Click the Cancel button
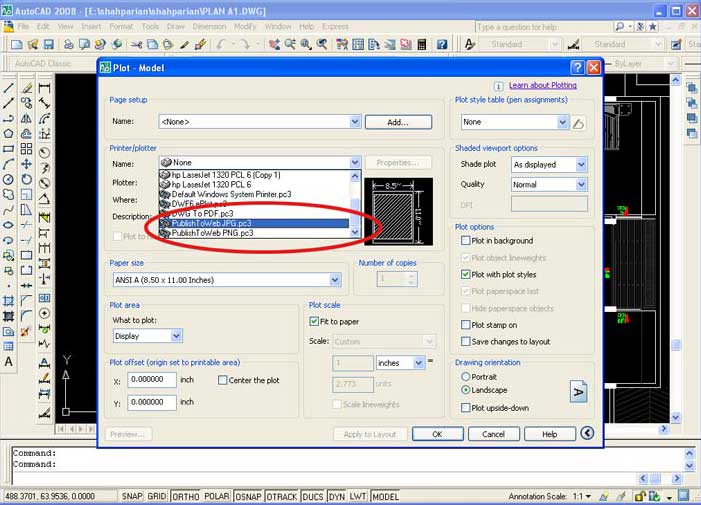This screenshot has width=701, height=505. (494, 434)
